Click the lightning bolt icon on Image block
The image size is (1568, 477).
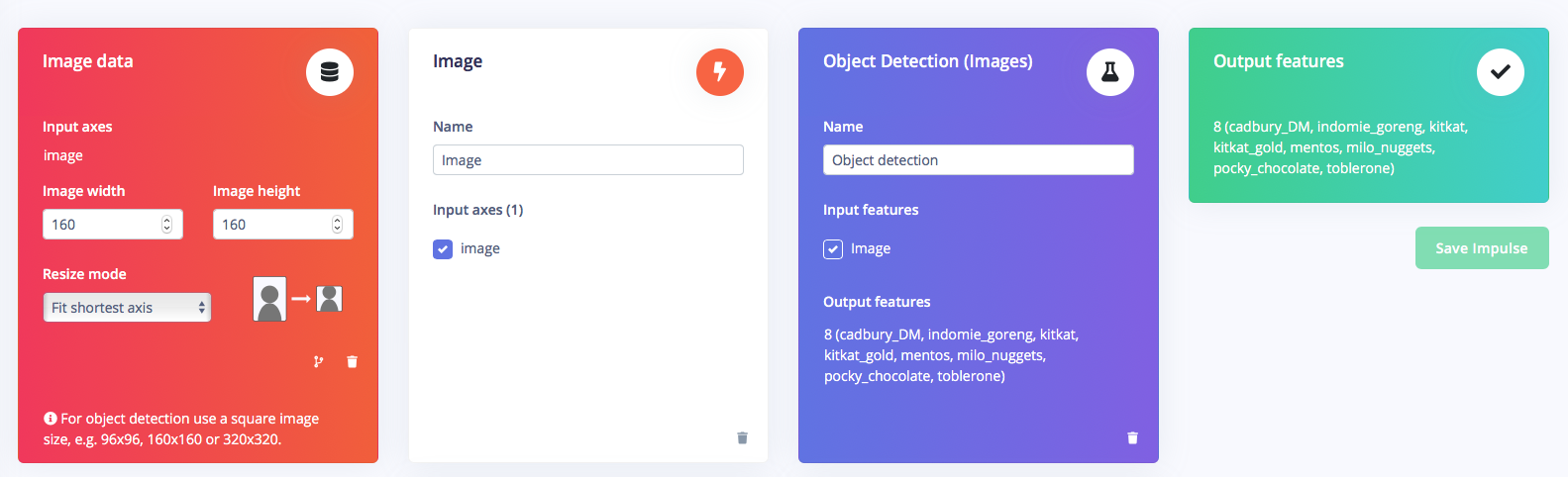click(720, 72)
